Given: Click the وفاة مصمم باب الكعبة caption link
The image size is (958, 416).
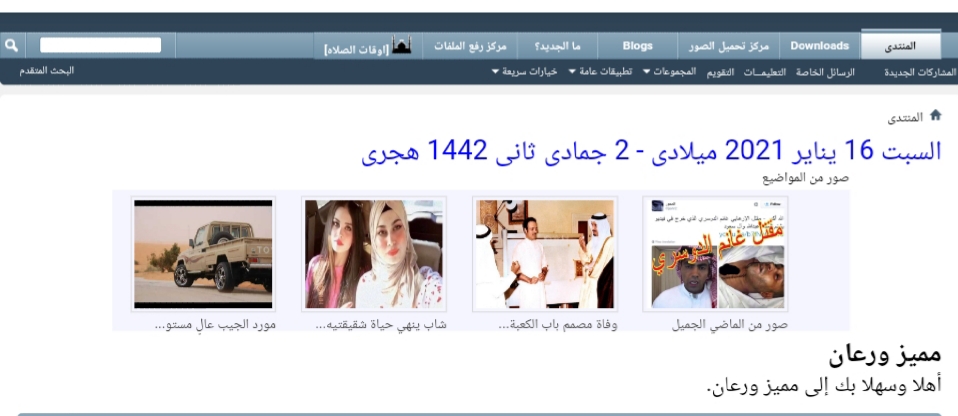Looking at the screenshot, I should point(558,325).
